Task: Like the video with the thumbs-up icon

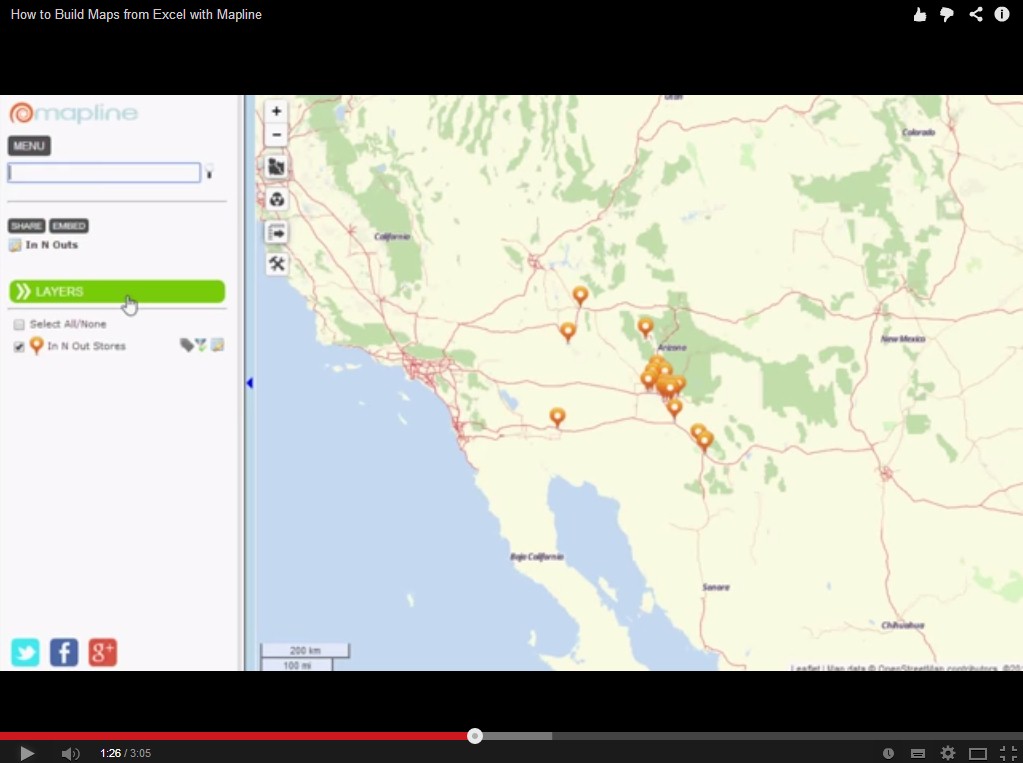Action: point(920,14)
